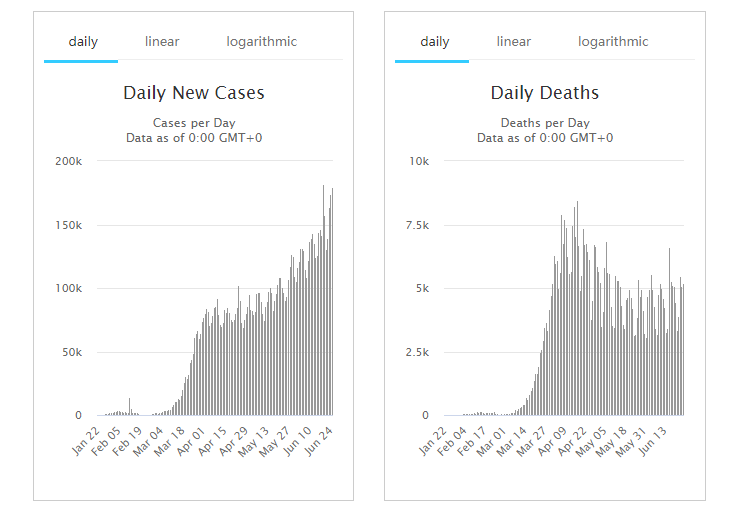Select the daily tab above Daily New Cases
Image resolution: width=742 pixels, height=530 pixels.
coord(83,42)
